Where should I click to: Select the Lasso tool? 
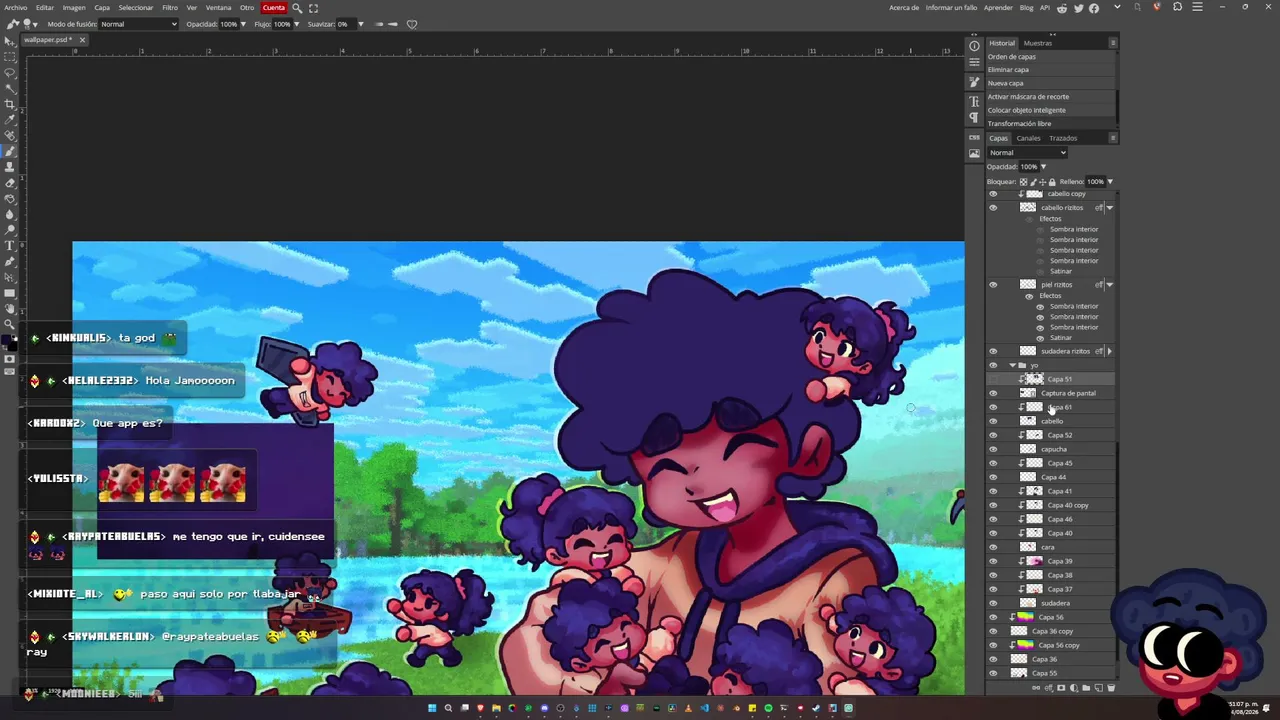10,73
